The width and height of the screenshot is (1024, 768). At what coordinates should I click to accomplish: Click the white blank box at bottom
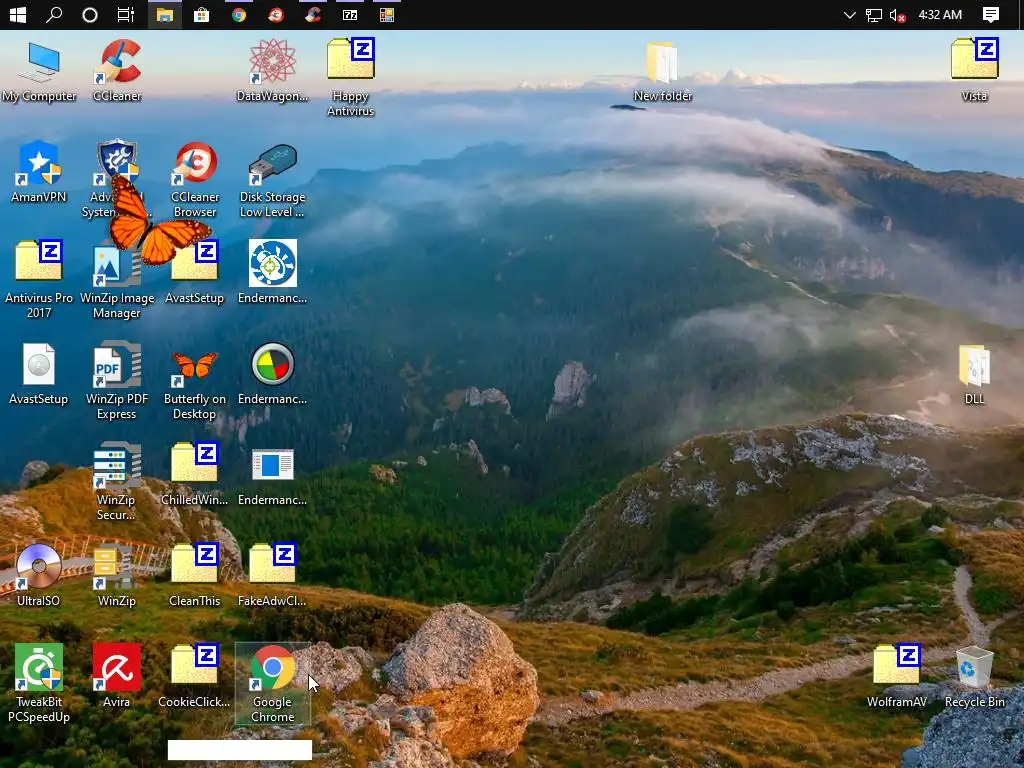240,750
